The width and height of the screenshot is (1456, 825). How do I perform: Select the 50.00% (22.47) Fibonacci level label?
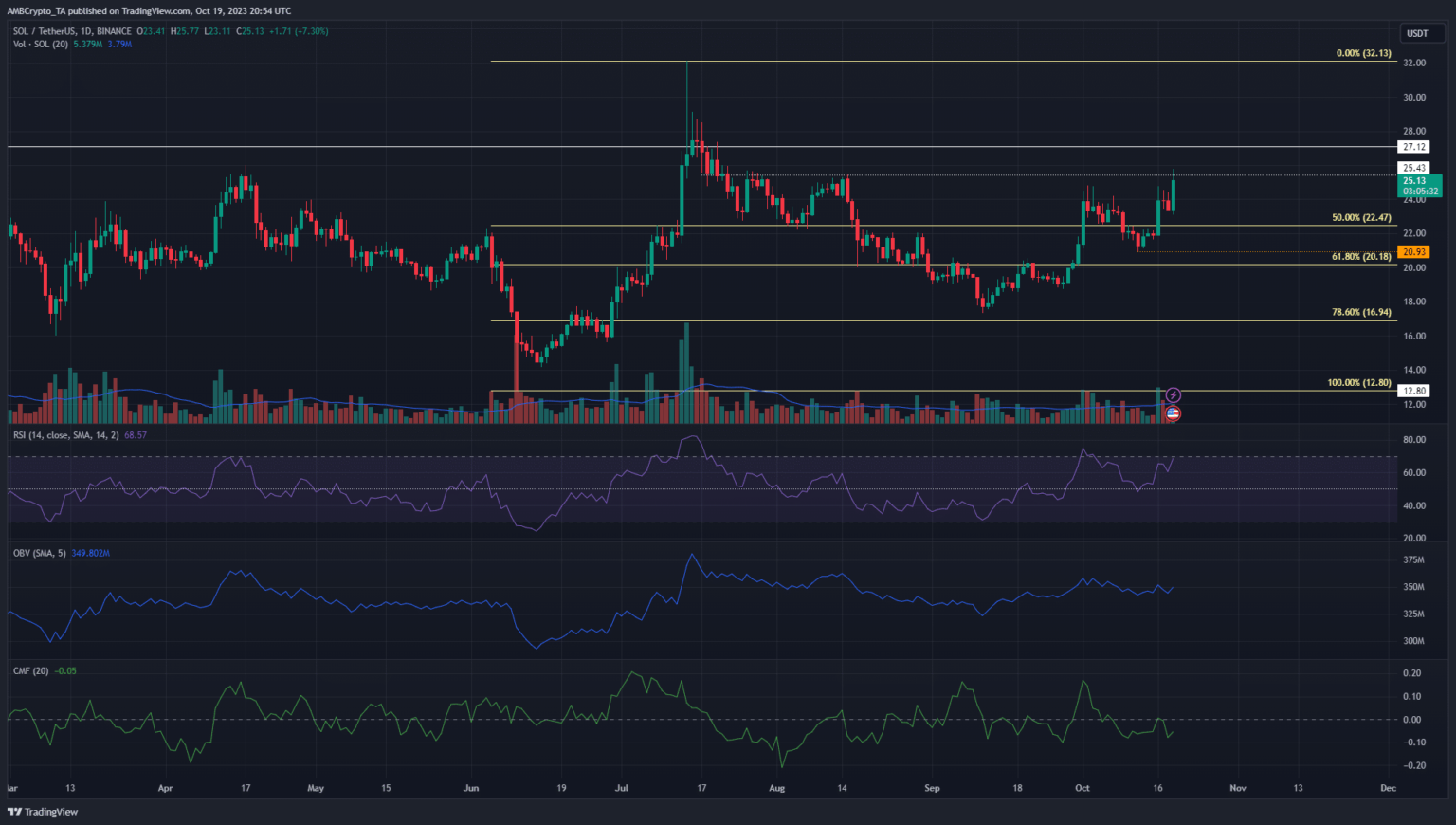(x=1361, y=218)
